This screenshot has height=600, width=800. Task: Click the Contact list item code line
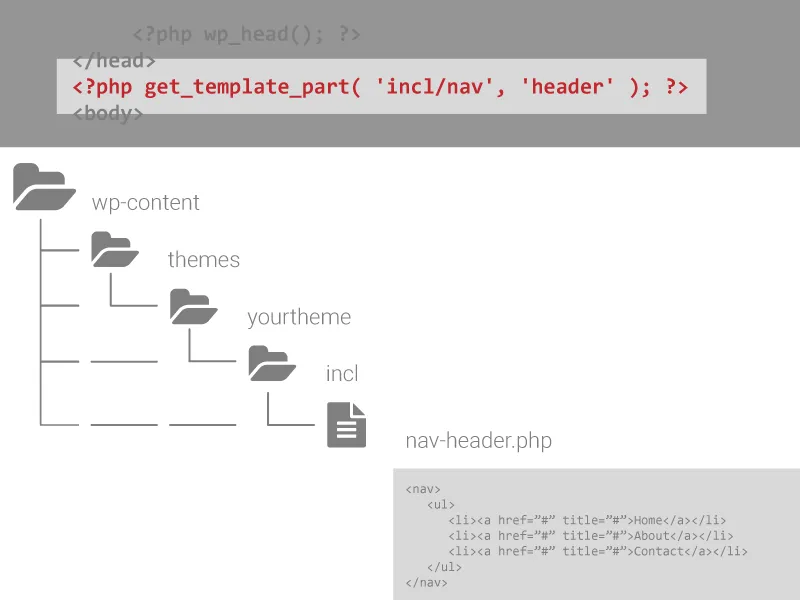(598, 552)
